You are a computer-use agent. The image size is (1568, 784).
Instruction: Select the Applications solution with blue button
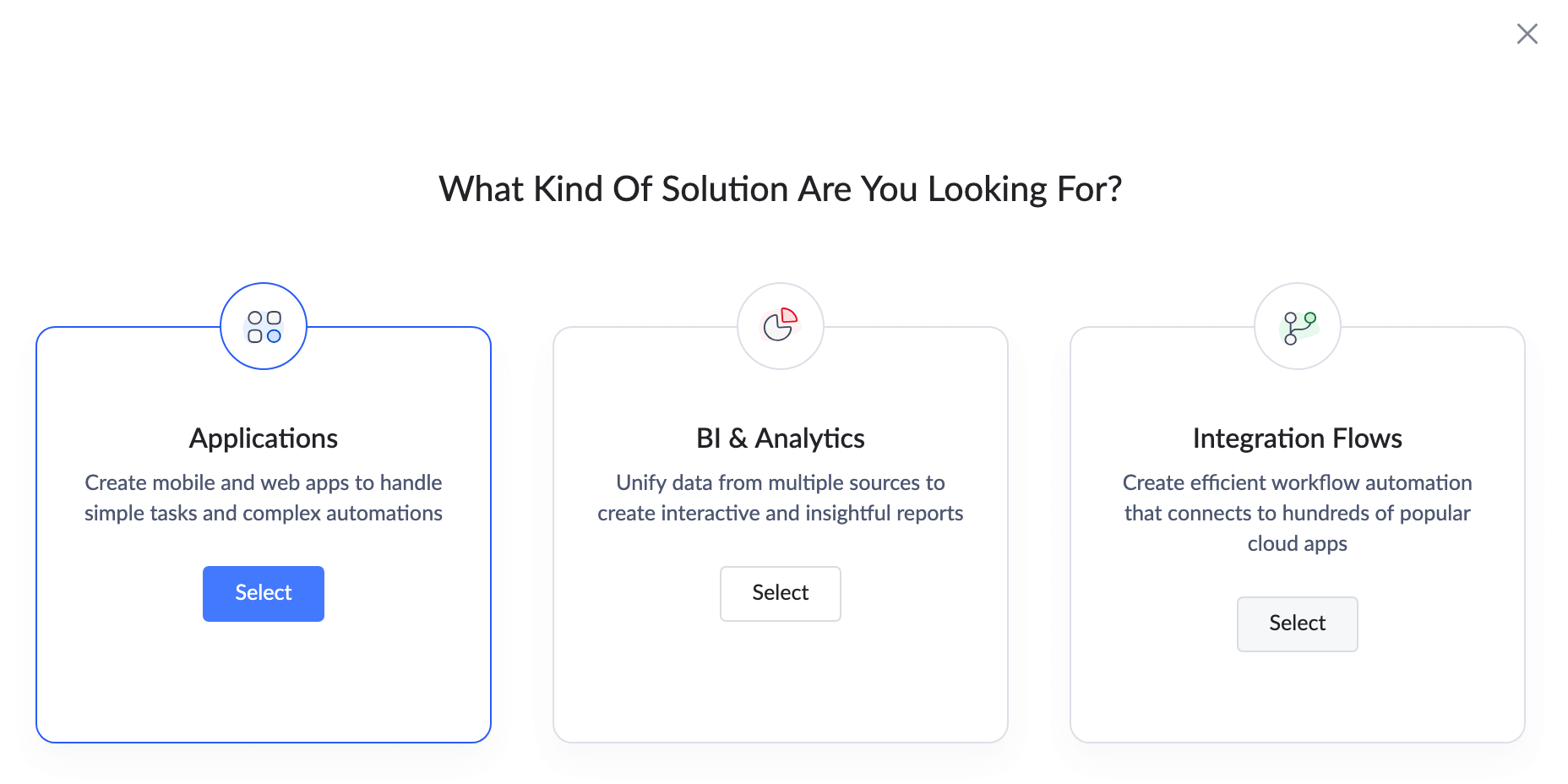click(x=264, y=593)
